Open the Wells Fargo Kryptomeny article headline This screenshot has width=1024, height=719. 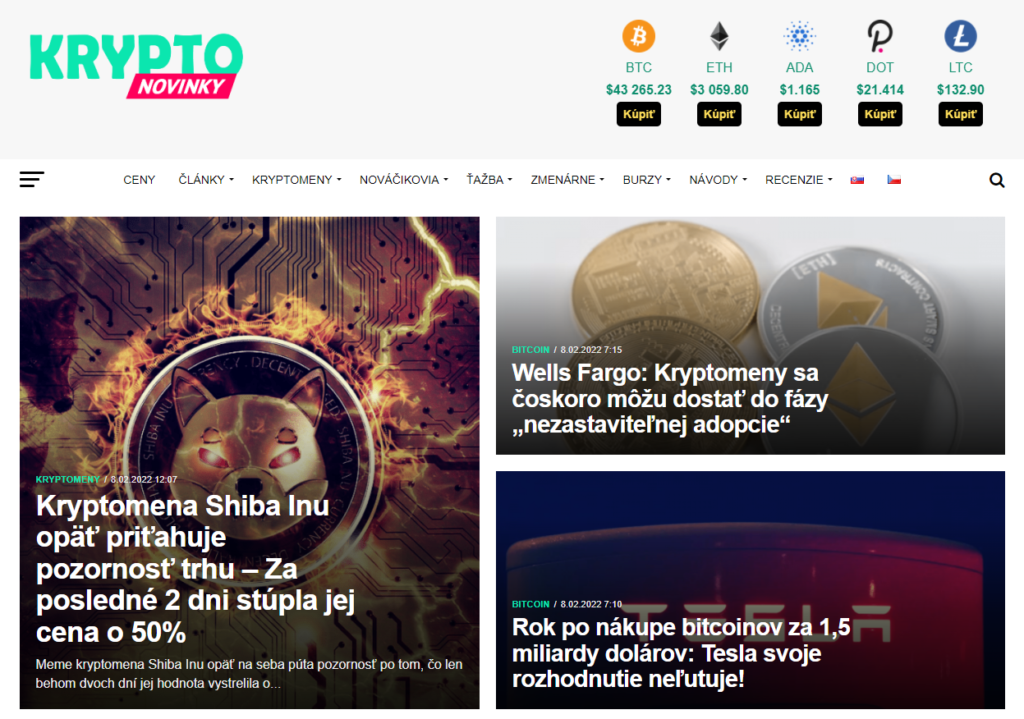pyautogui.click(x=669, y=398)
